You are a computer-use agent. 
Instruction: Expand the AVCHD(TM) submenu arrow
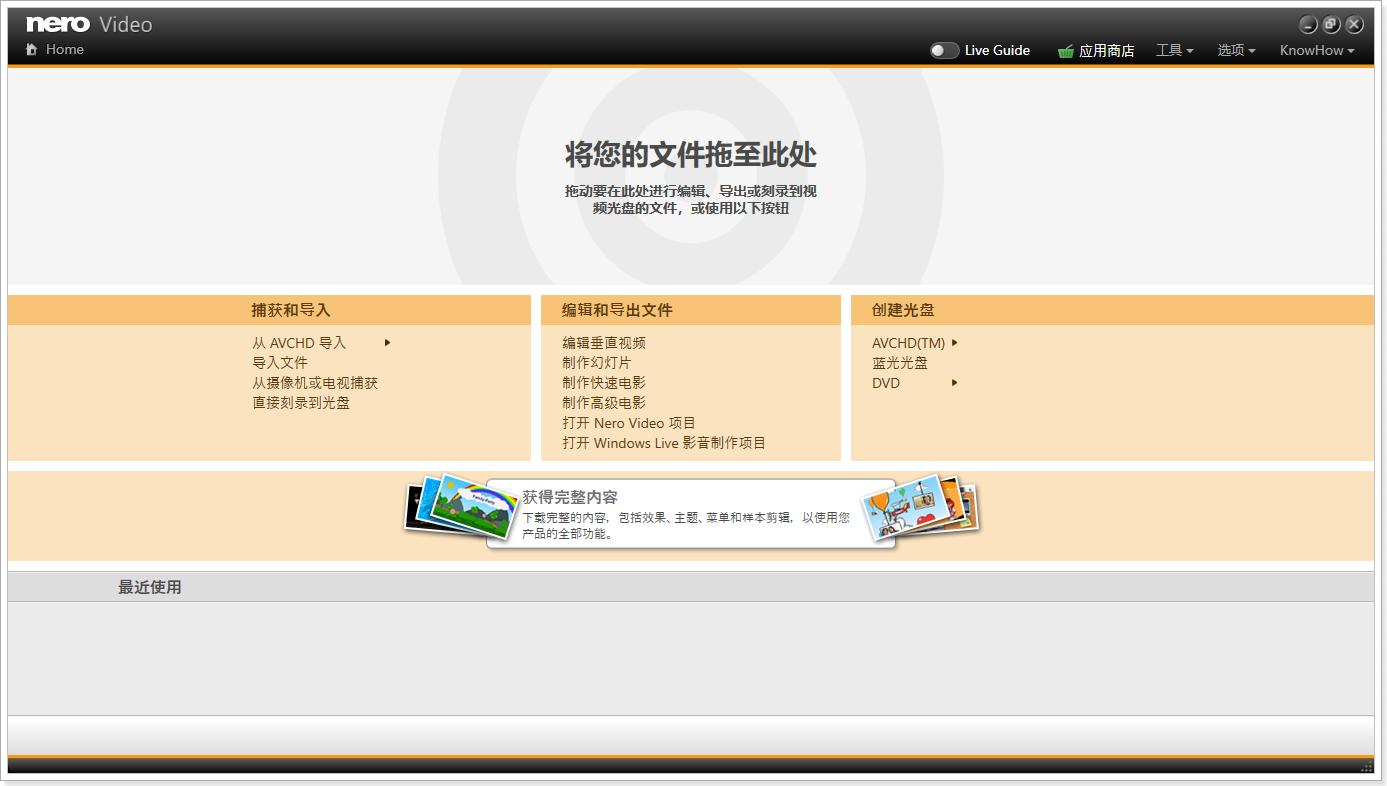point(955,343)
